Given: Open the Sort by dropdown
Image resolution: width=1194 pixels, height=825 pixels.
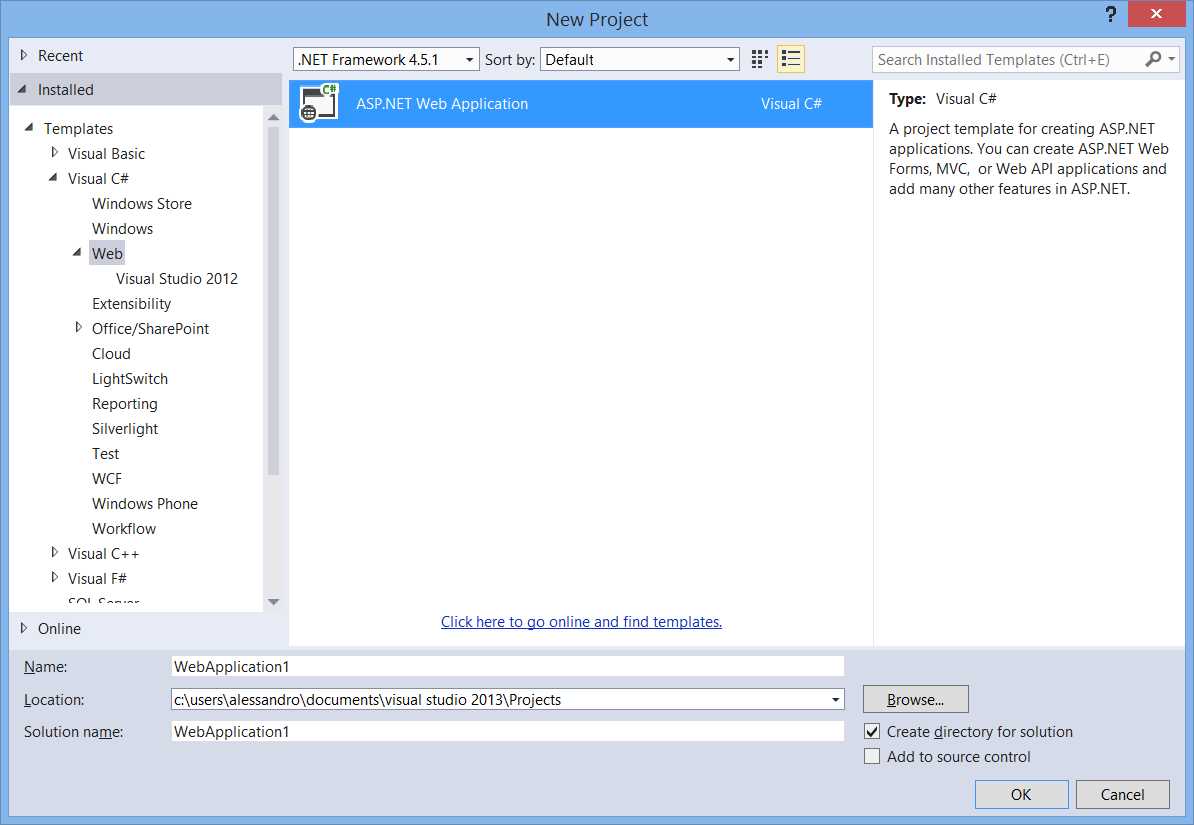Looking at the screenshot, I should point(731,59).
